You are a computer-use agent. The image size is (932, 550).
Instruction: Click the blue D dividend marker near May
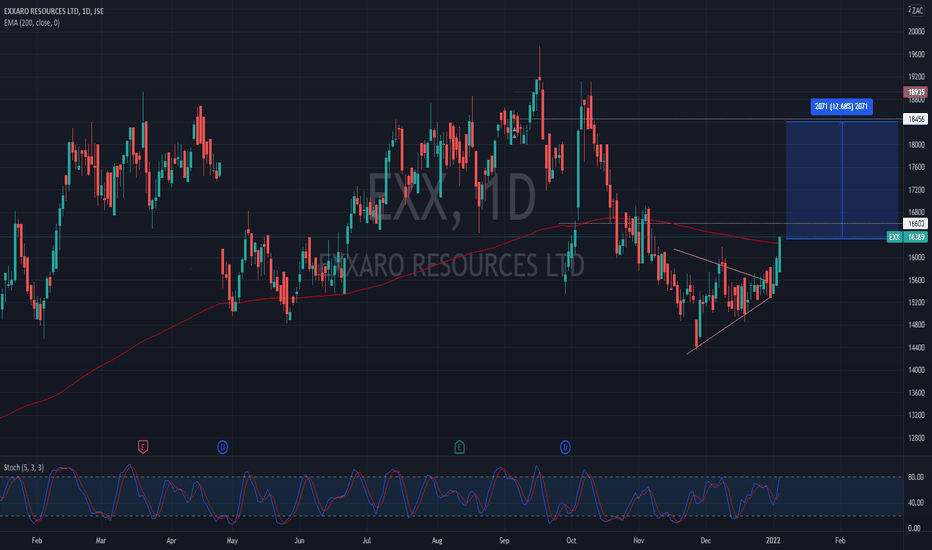[222, 447]
